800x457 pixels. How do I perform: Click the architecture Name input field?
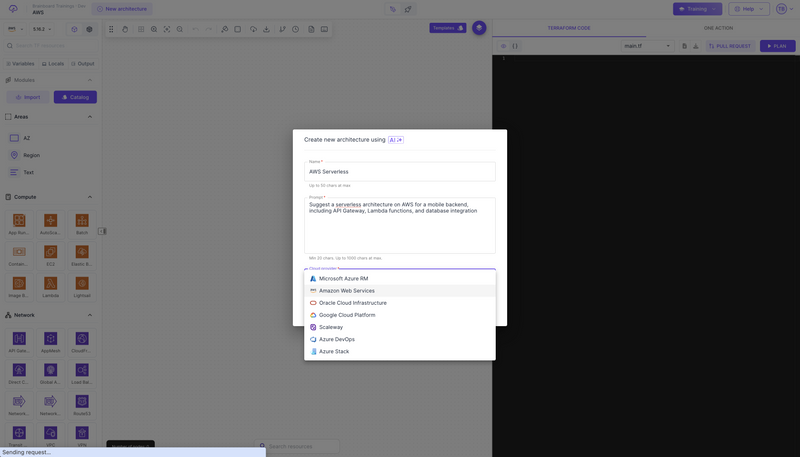pos(399,172)
